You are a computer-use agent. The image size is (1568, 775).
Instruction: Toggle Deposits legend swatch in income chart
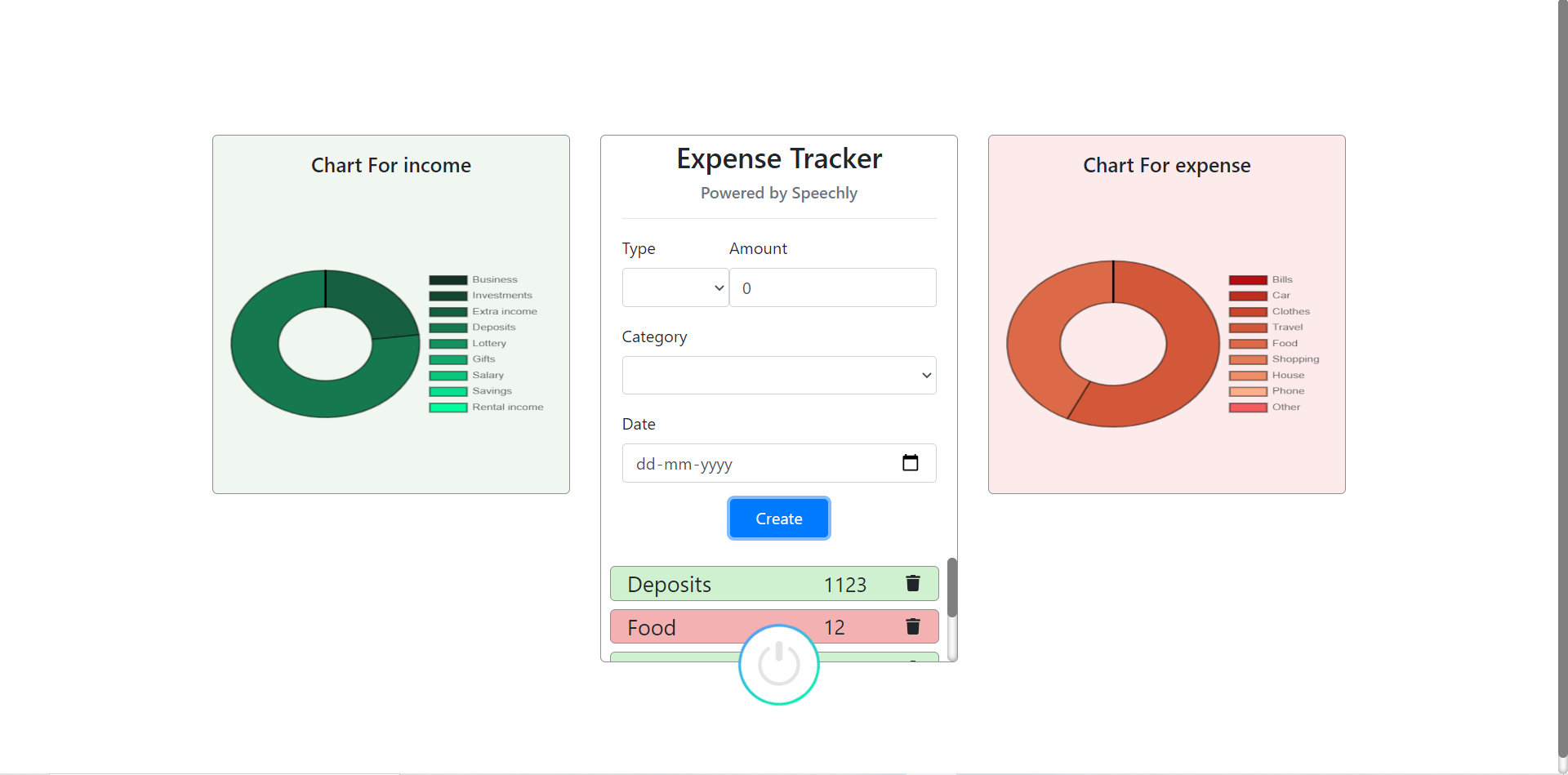pyautogui.click(x=448, y=327)
